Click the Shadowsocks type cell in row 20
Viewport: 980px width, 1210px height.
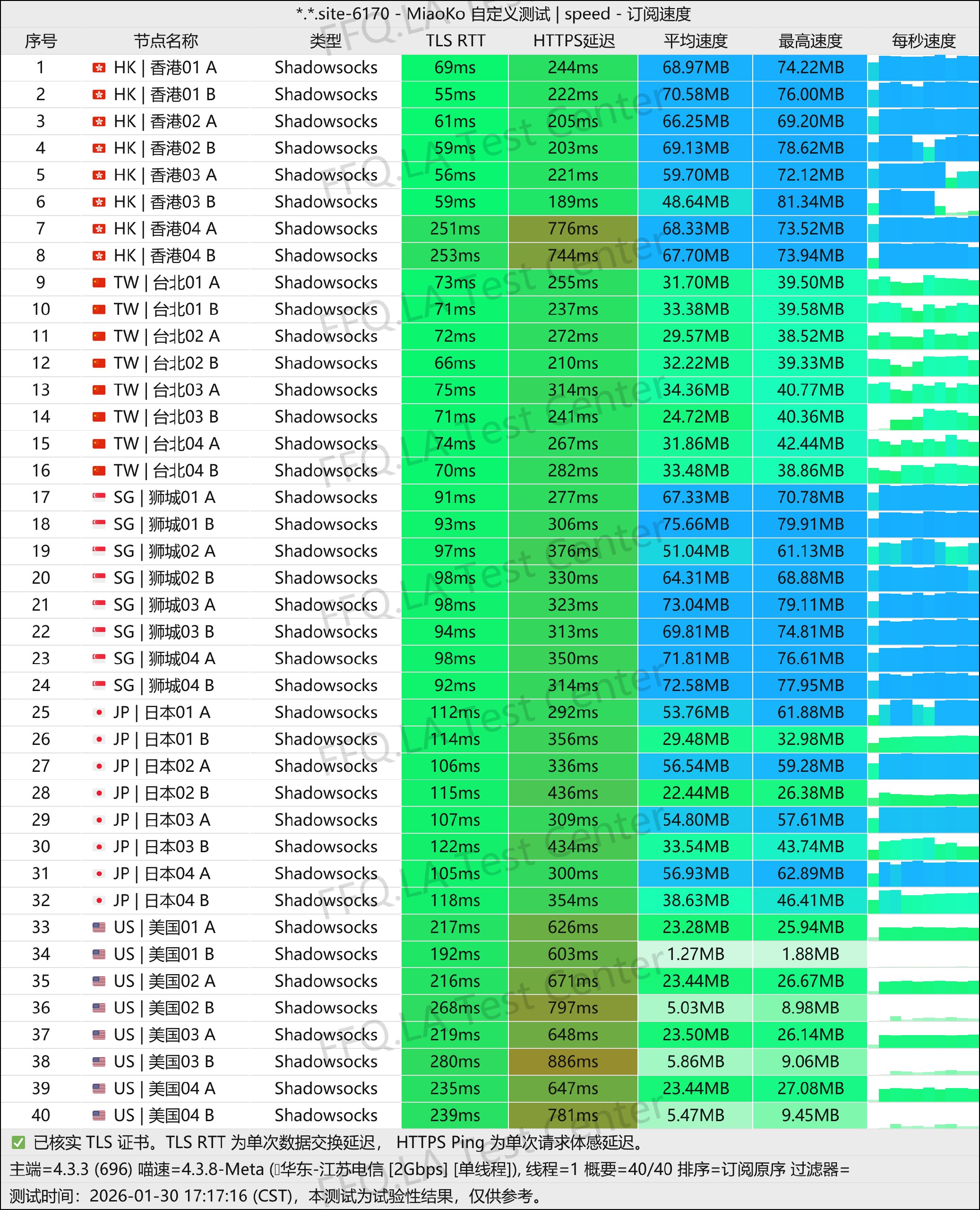pos(326,578)
